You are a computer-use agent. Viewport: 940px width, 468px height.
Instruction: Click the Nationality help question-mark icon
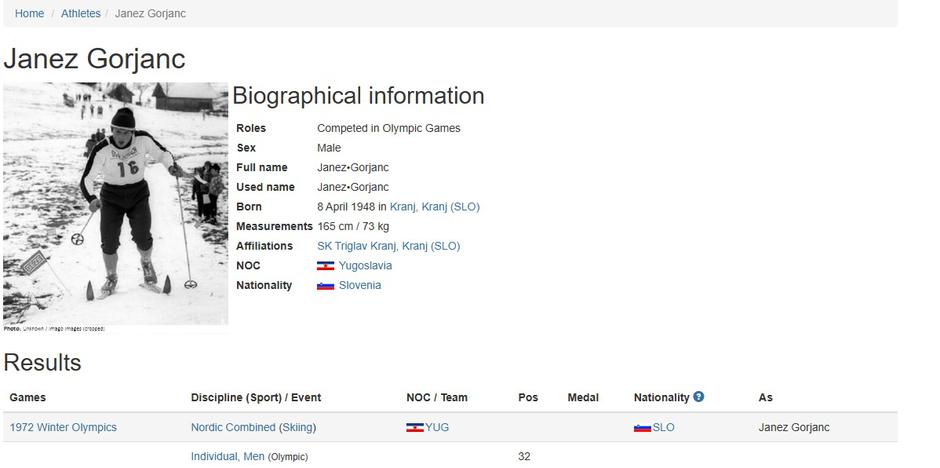[698, 396]
